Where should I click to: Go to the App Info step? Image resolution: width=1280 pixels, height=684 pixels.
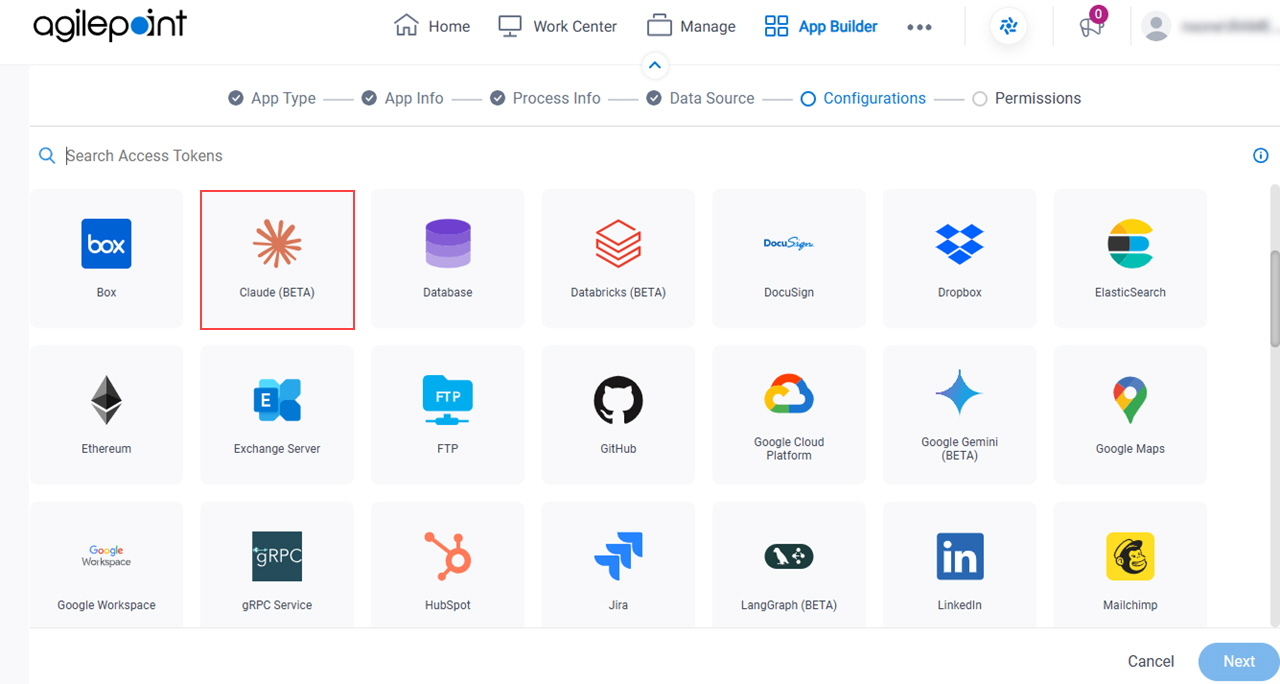point(402,98)
